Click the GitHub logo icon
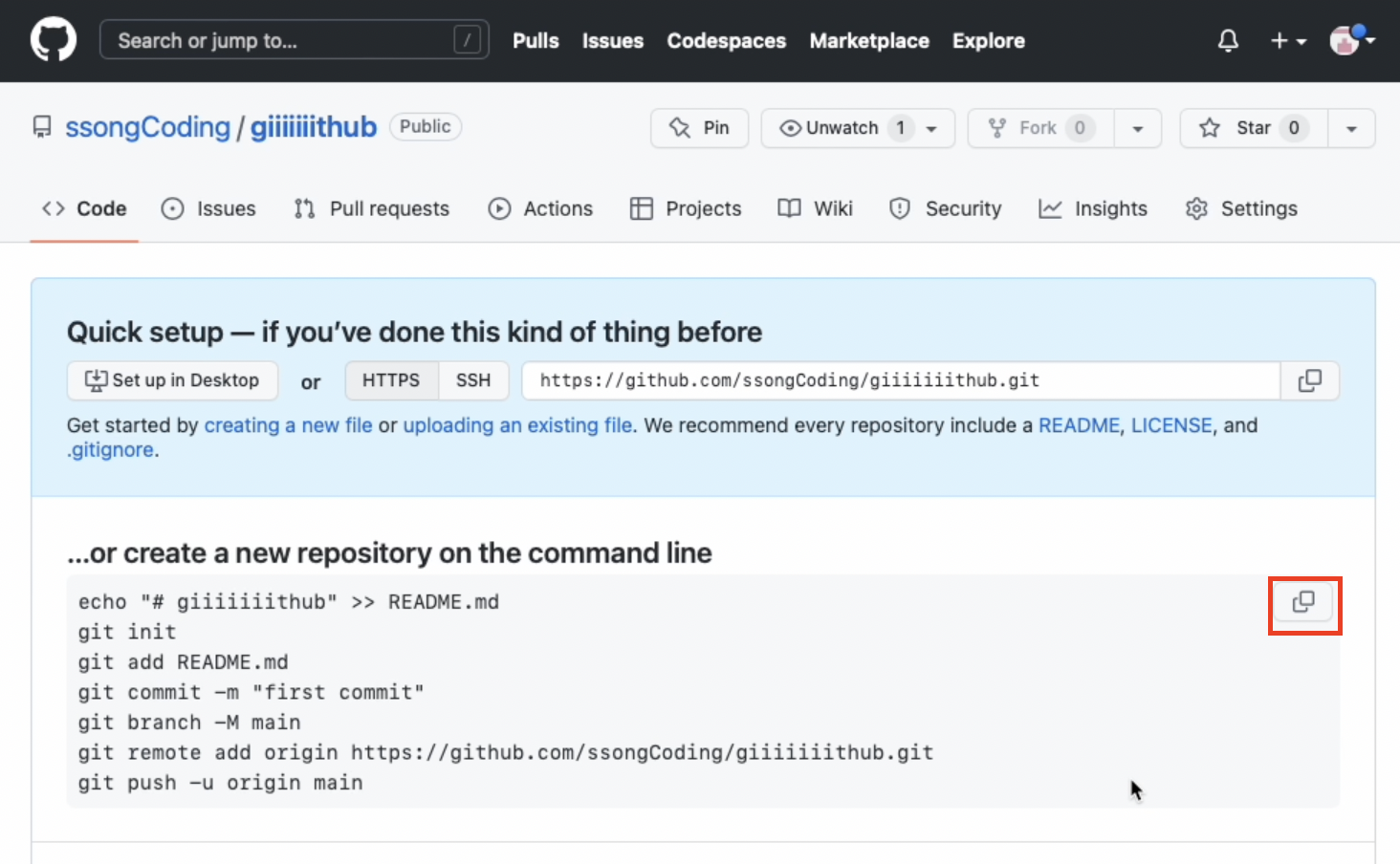Screen dimensions: 1400x864 pyautogui.click(x=54, y=41)
